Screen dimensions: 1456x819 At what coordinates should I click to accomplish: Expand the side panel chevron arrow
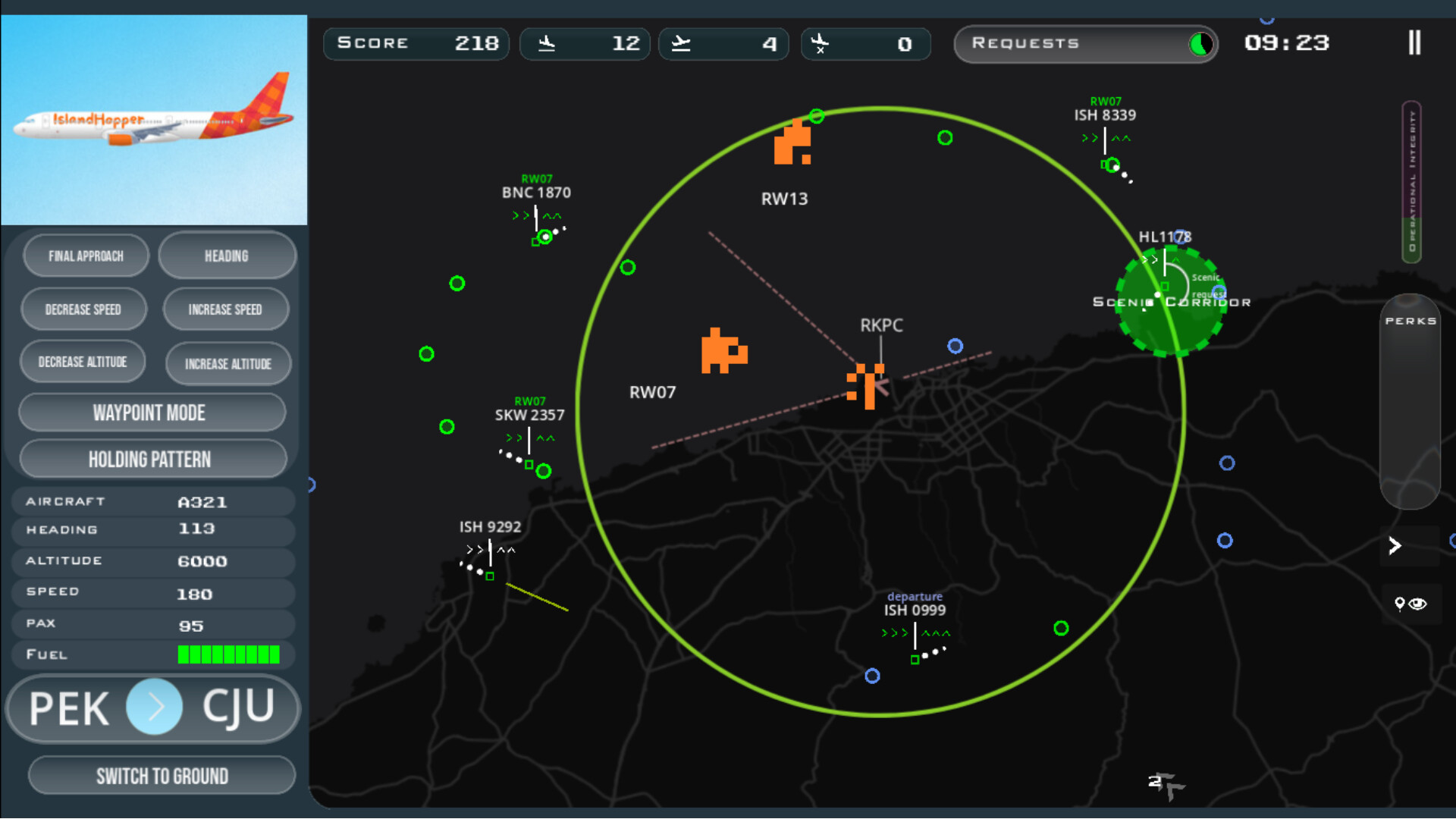click(1395, 545)
